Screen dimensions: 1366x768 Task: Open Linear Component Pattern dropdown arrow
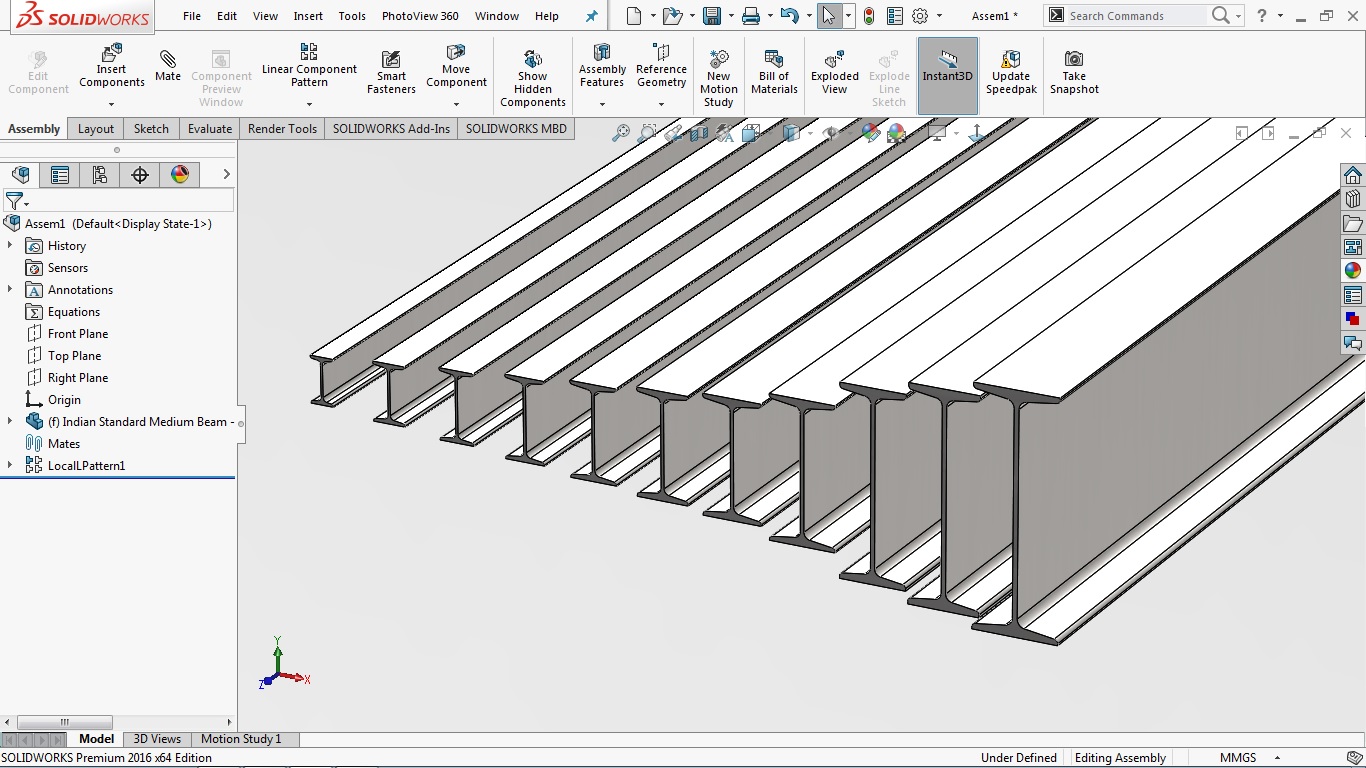tap(309, 104)
